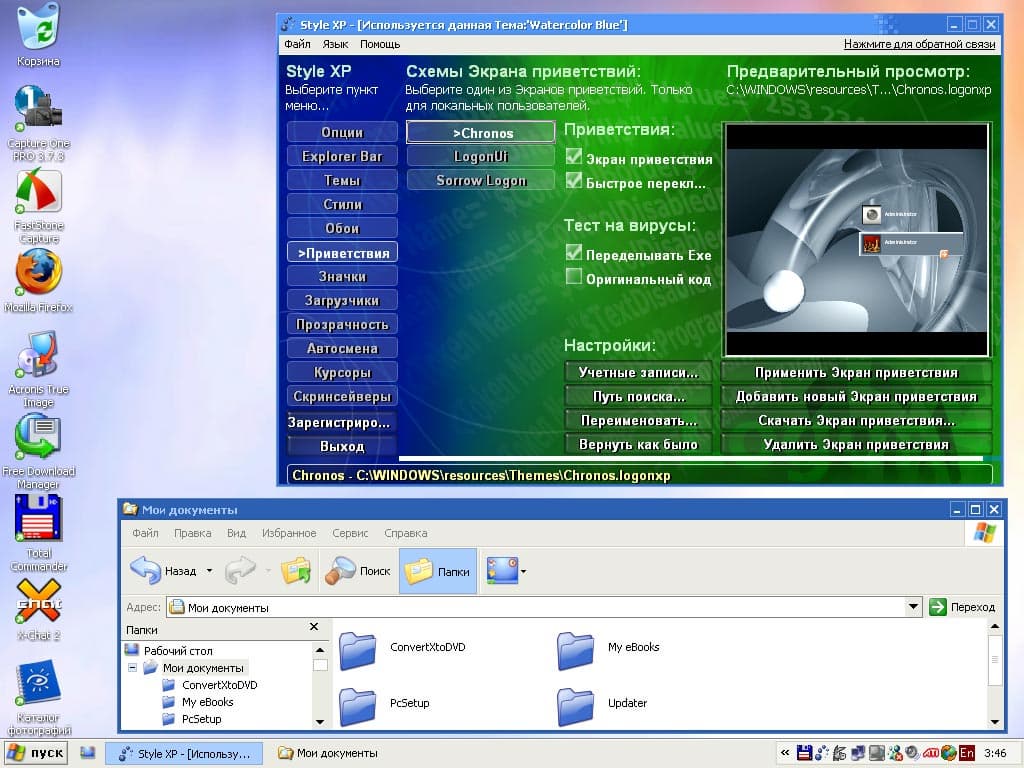
Task: Click the Нажмите для обратной связи link
Action: (x=920, y=44)
